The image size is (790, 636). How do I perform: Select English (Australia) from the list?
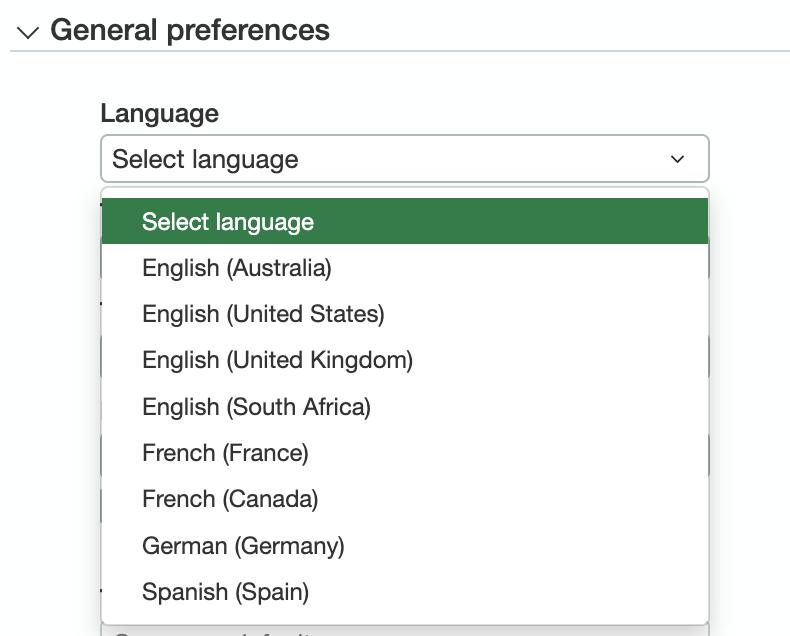point(405,268)
